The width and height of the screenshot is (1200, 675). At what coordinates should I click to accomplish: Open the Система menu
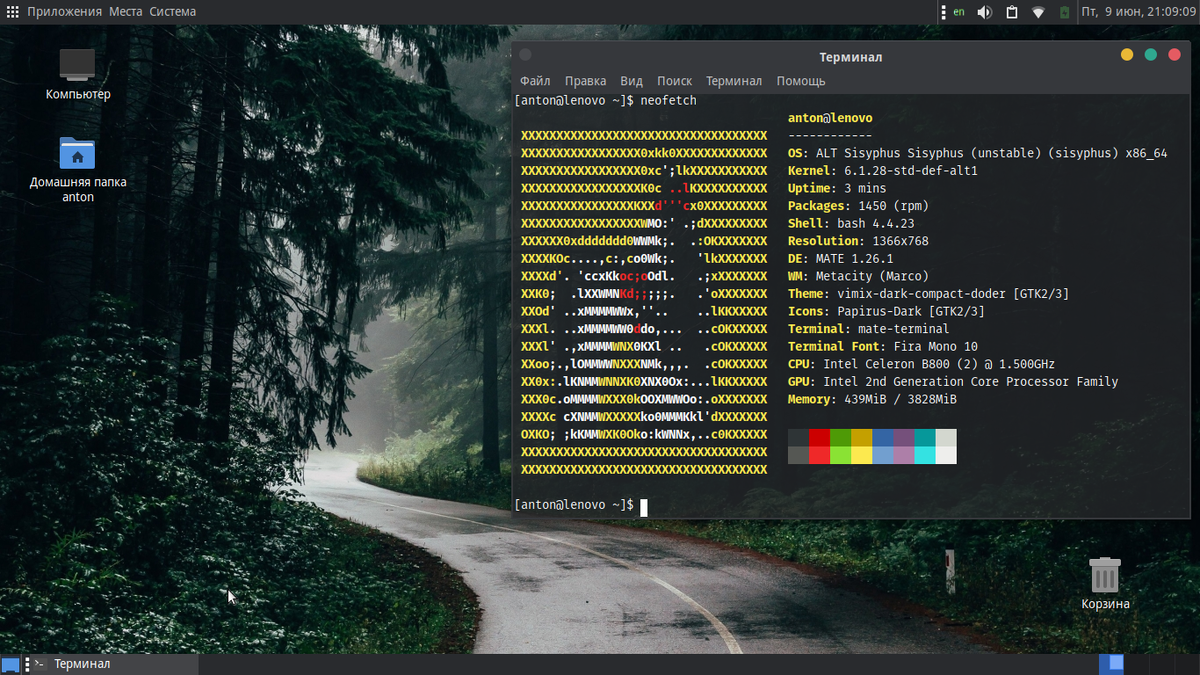[x=173, y=12]
